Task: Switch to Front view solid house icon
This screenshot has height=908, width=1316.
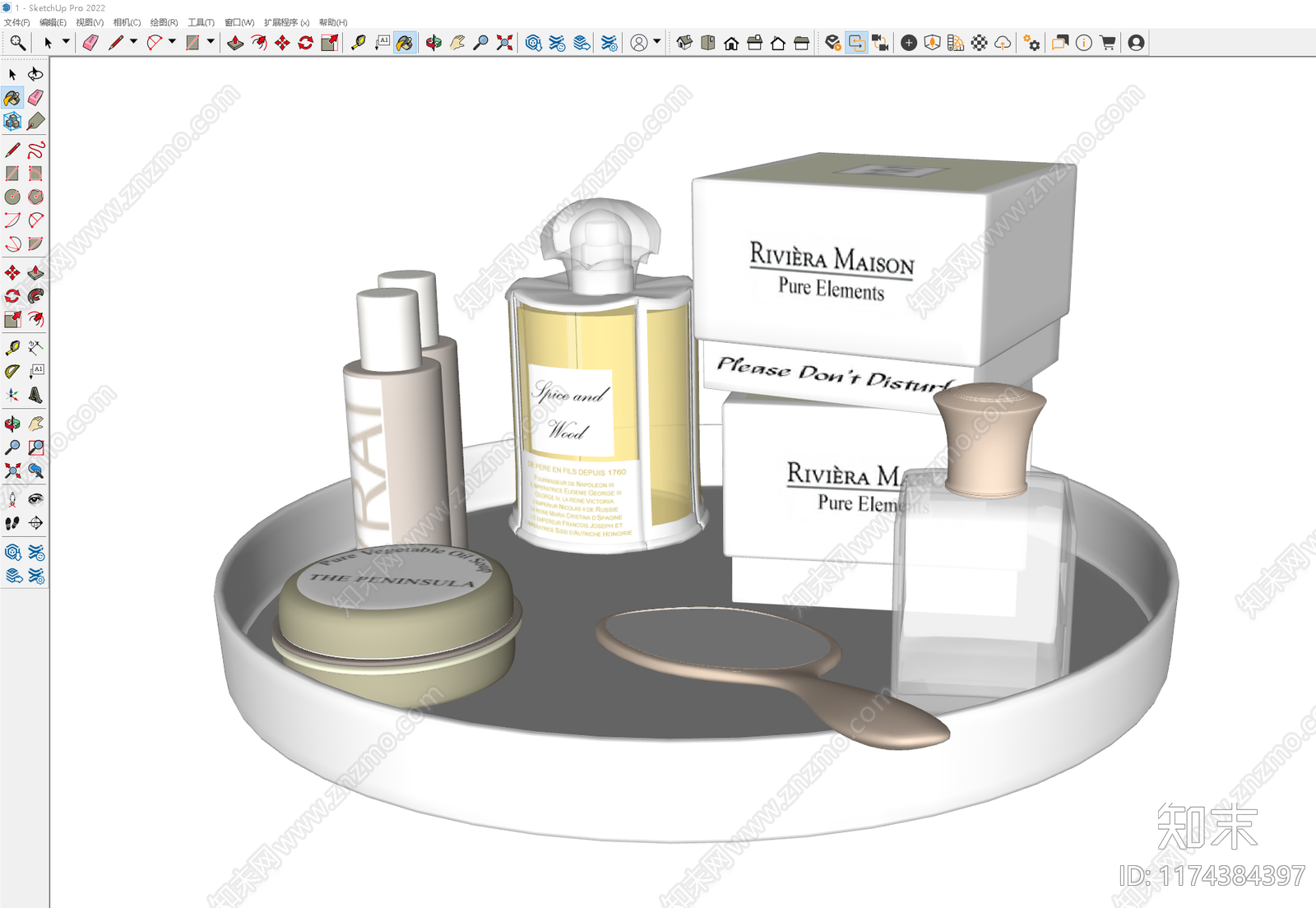Action: click(x=731, y=43)
